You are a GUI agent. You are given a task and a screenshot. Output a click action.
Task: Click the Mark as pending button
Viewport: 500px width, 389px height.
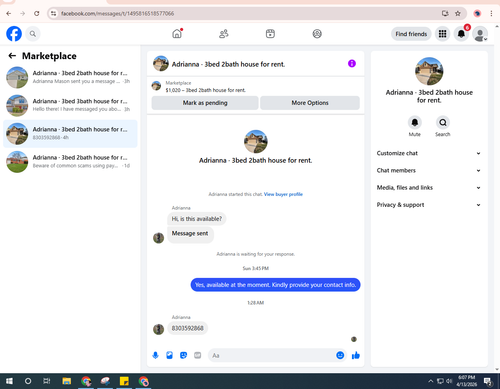click(205, 103)
